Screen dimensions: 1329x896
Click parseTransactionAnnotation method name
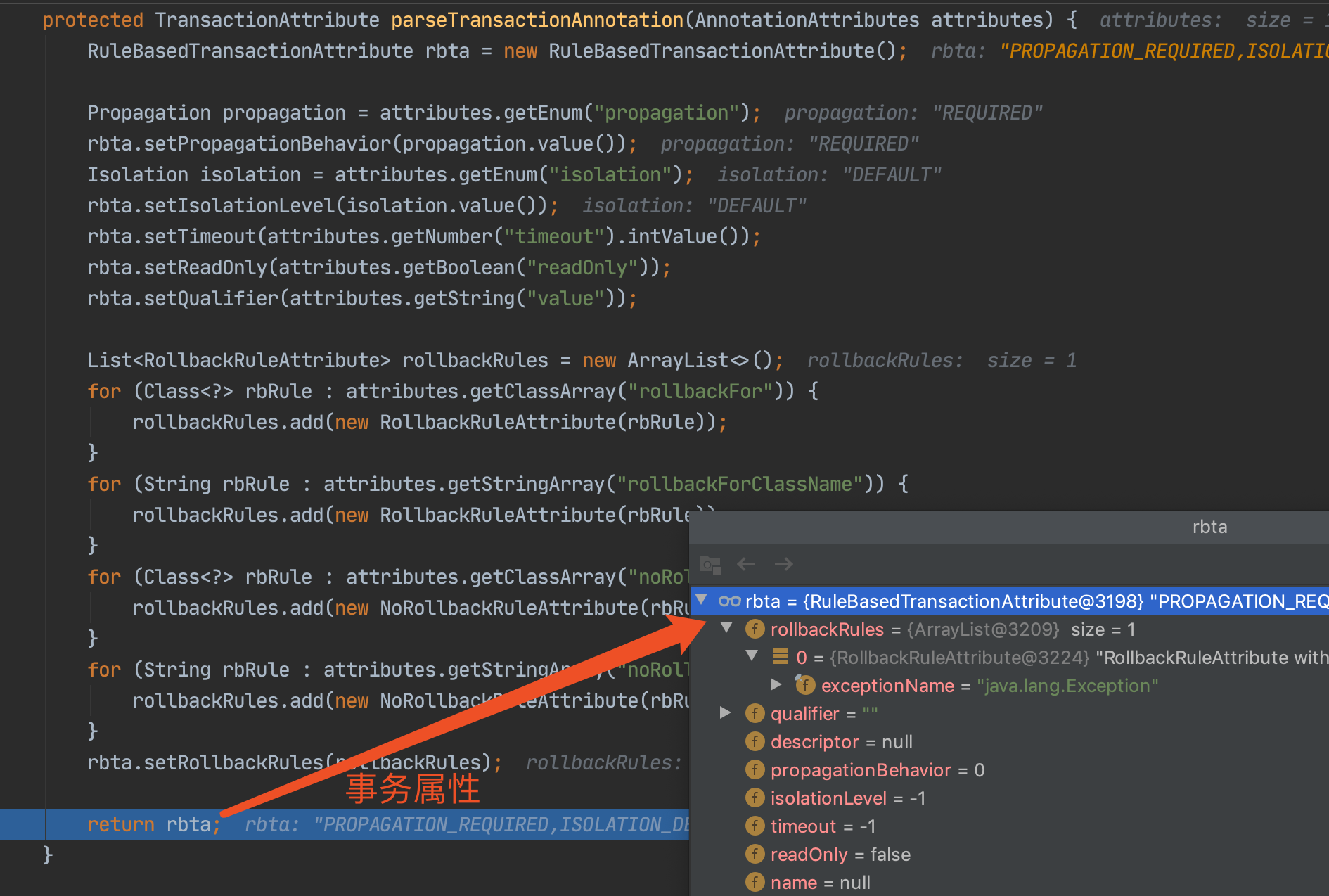[x=537, y=20]
